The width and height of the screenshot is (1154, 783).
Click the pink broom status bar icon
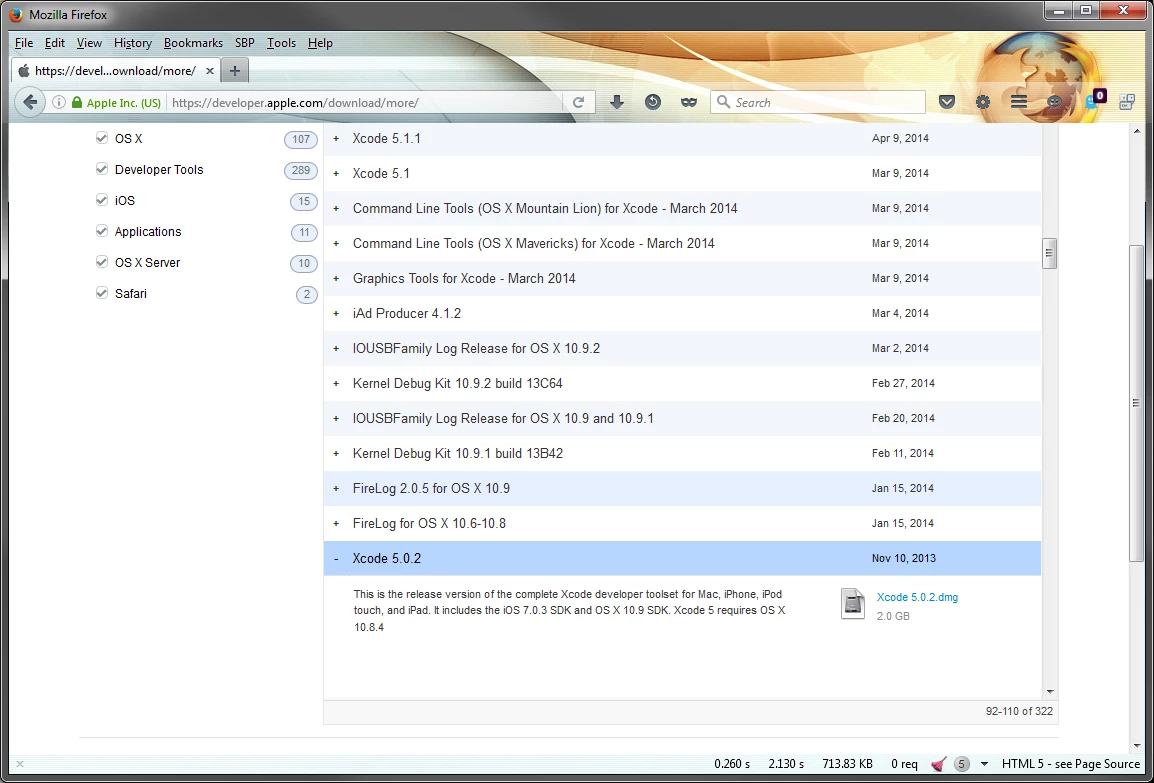point(938,764)
